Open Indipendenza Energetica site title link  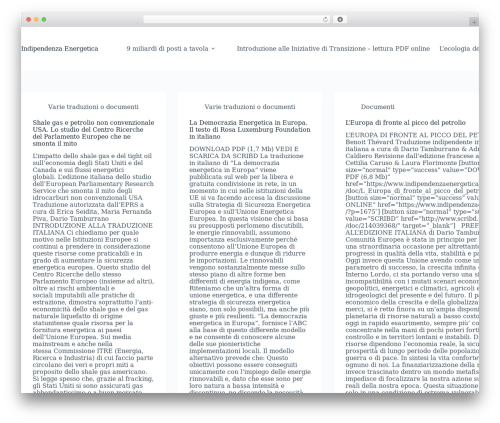pos(59,49)
